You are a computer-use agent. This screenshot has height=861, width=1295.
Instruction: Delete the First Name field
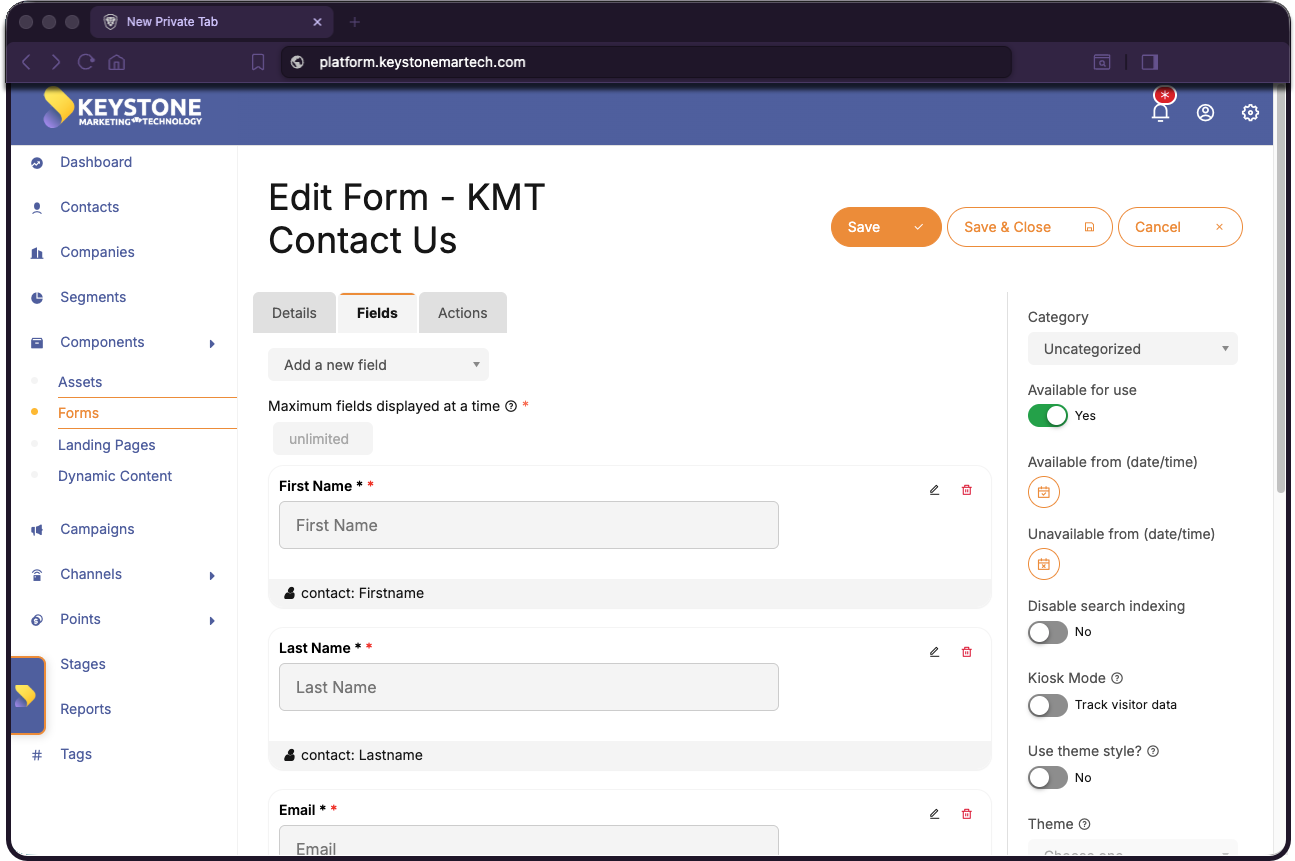(966, 490)
